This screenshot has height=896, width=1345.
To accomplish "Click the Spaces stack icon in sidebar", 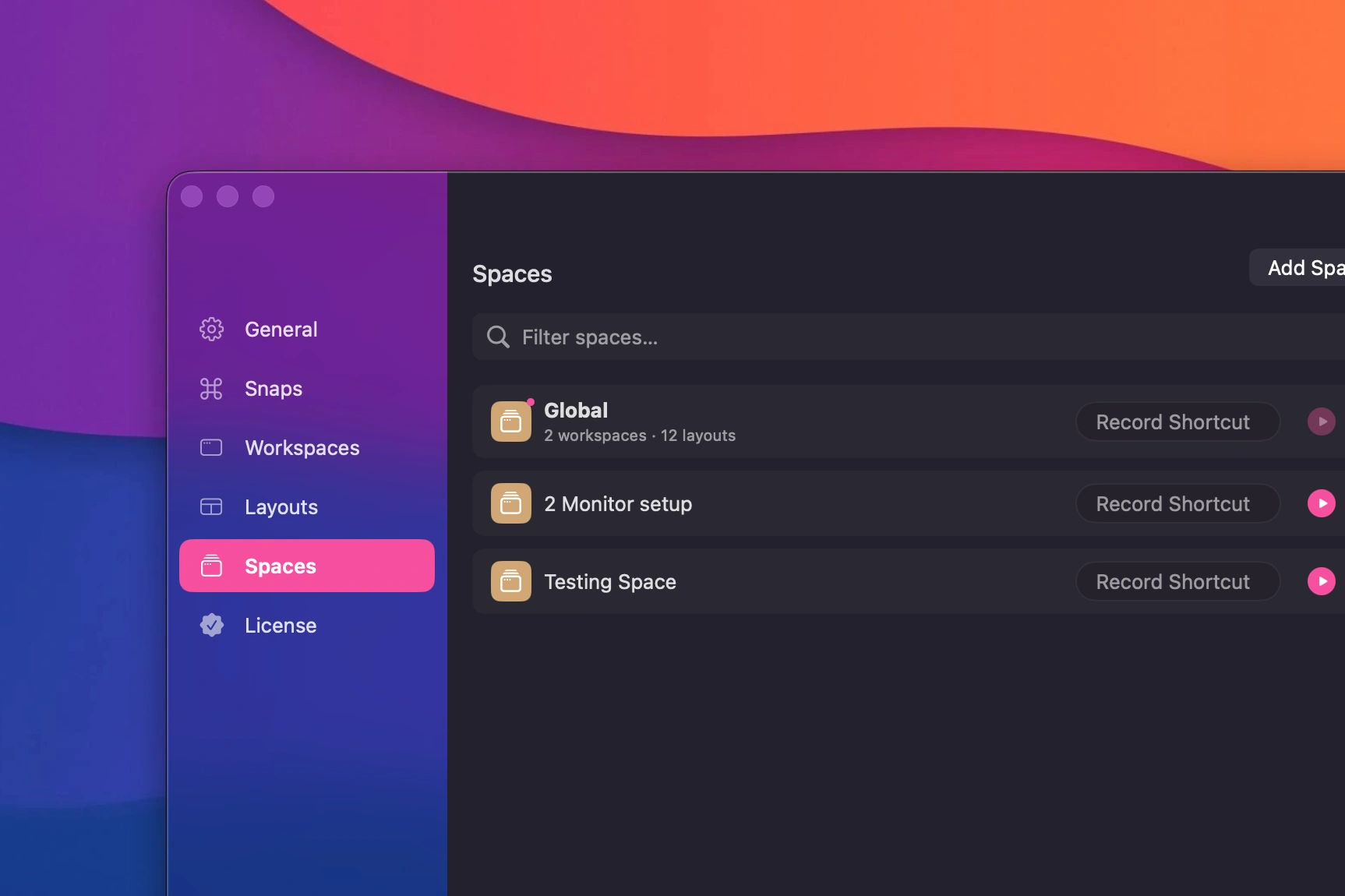I will click(x=211, y=566).
